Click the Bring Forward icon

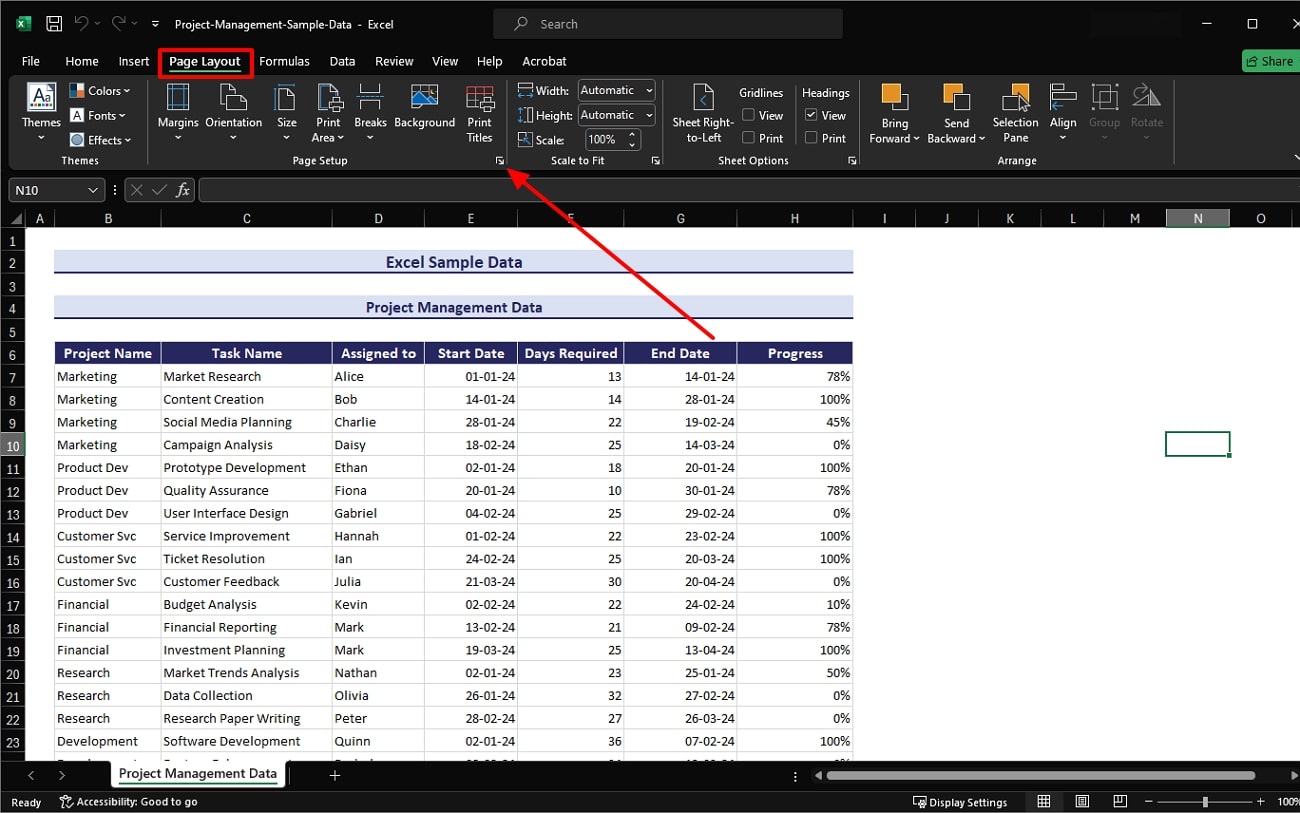[894, 97]
